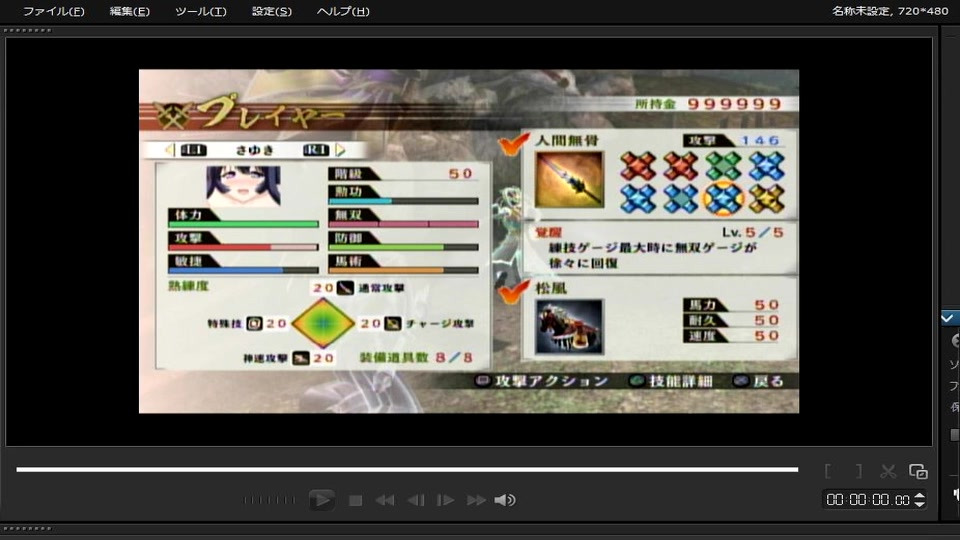Open the speaker volume control
Viewport: 960px width, 540px height.
click(504, 500)
